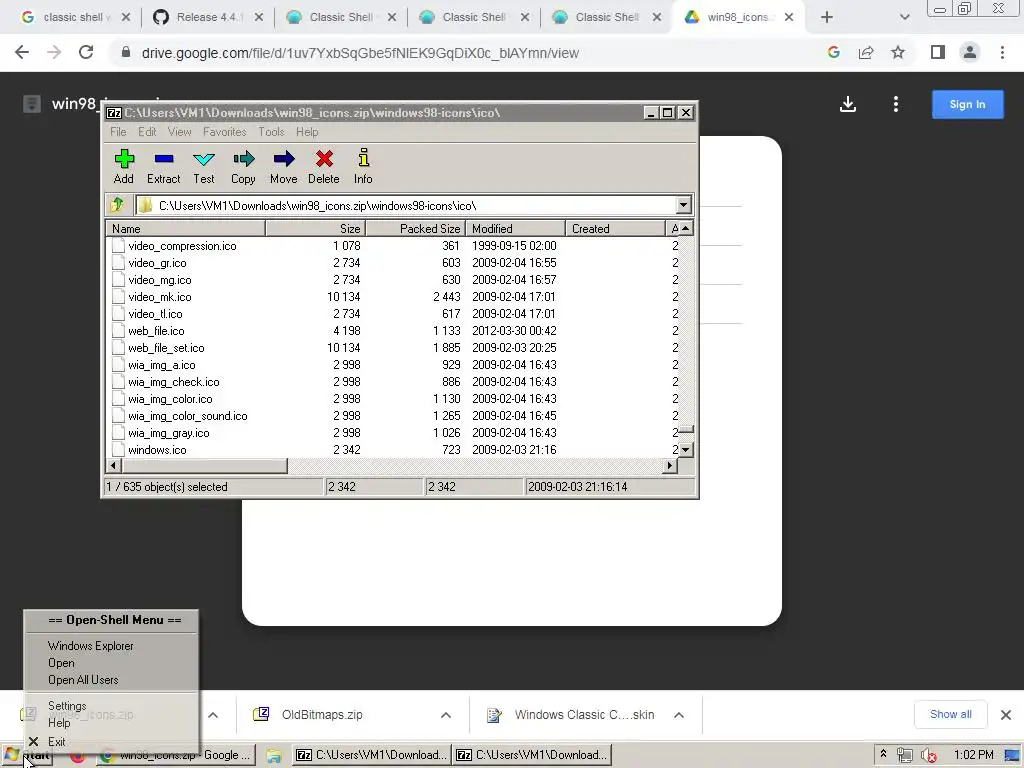1024x768 pixels.
Task: Sort the list by the Packed Size column
Action: click(x=415, y=229)
